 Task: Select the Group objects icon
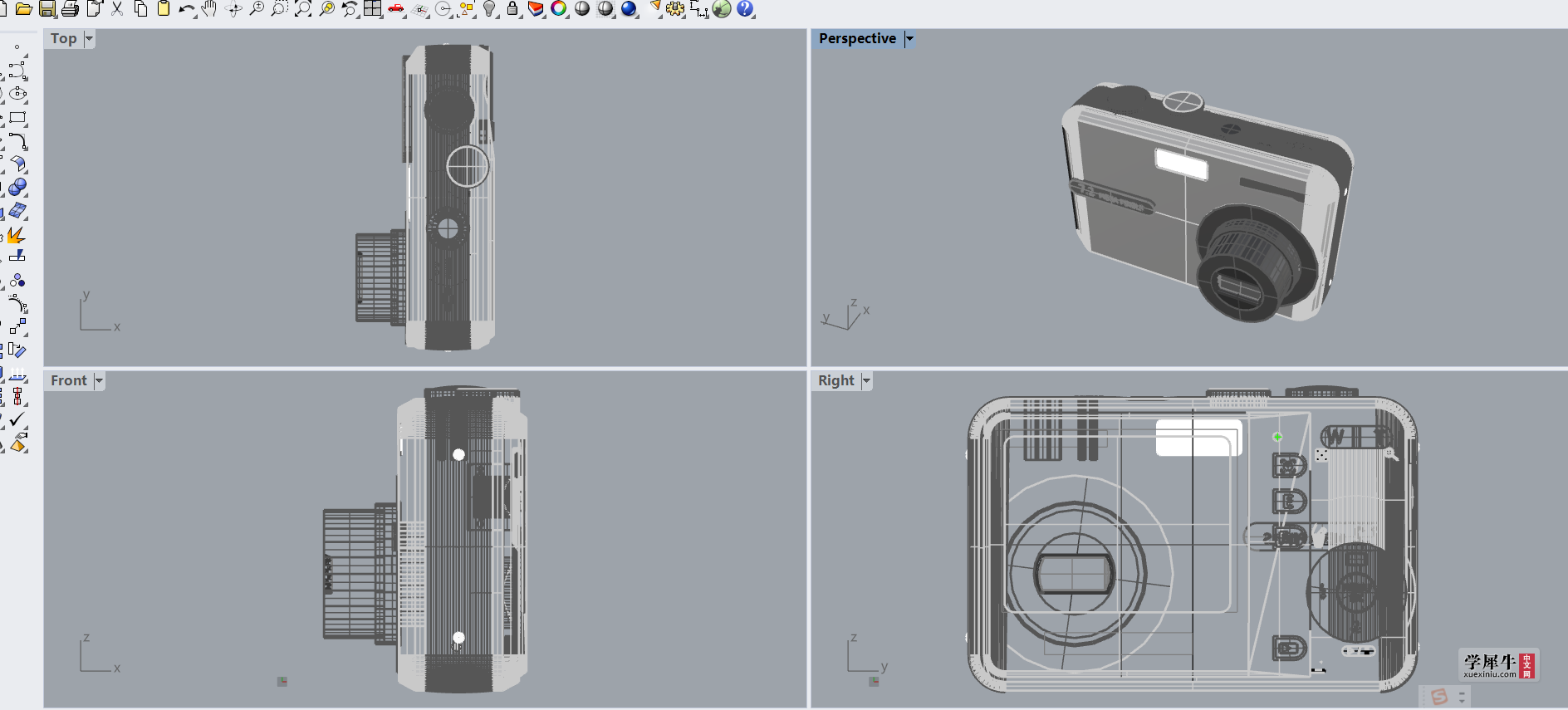(x=17, y=281)
